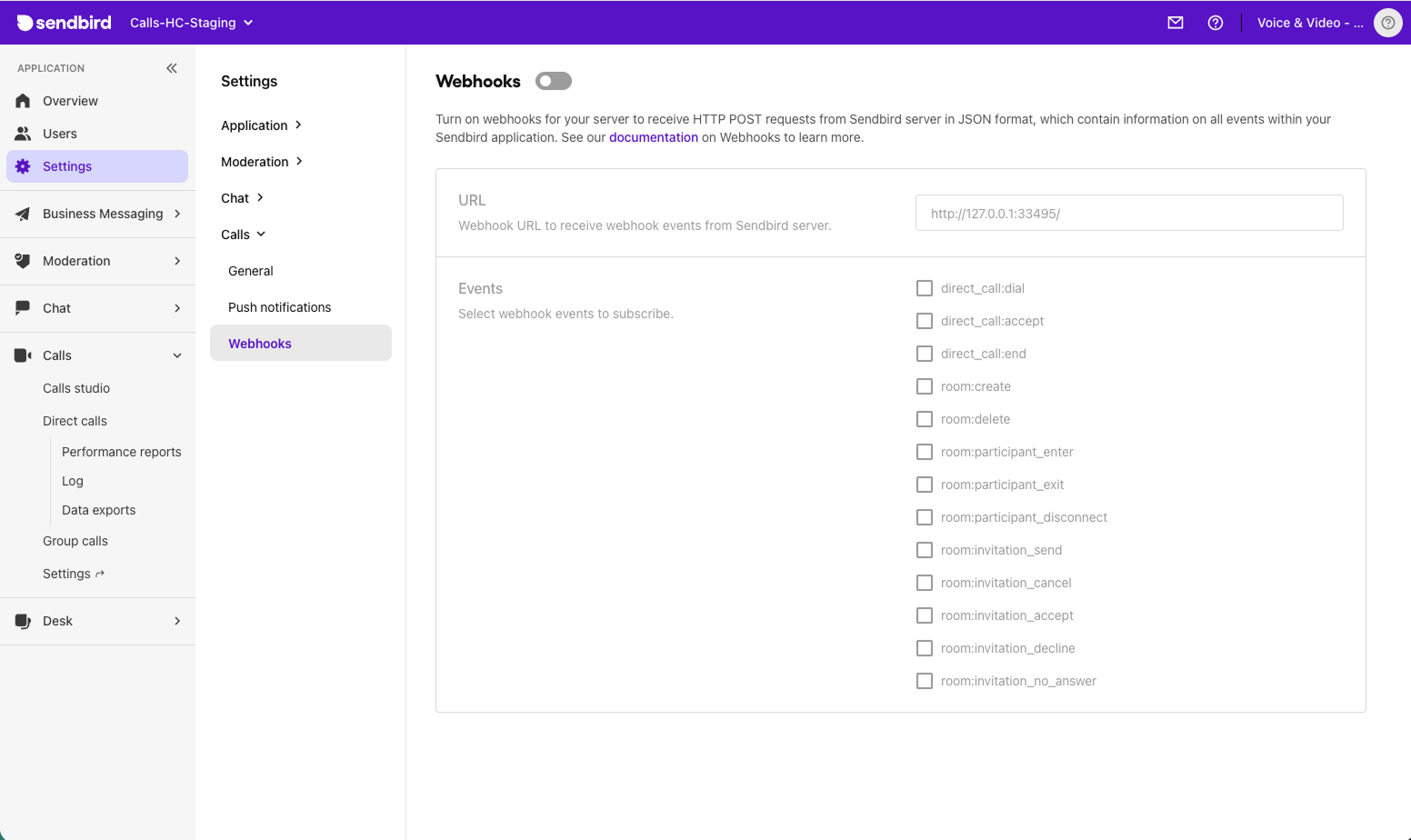Viewport: 1411px width, 840px height.
Task: Check the room:participant_enter event
Action: point(925,452)
